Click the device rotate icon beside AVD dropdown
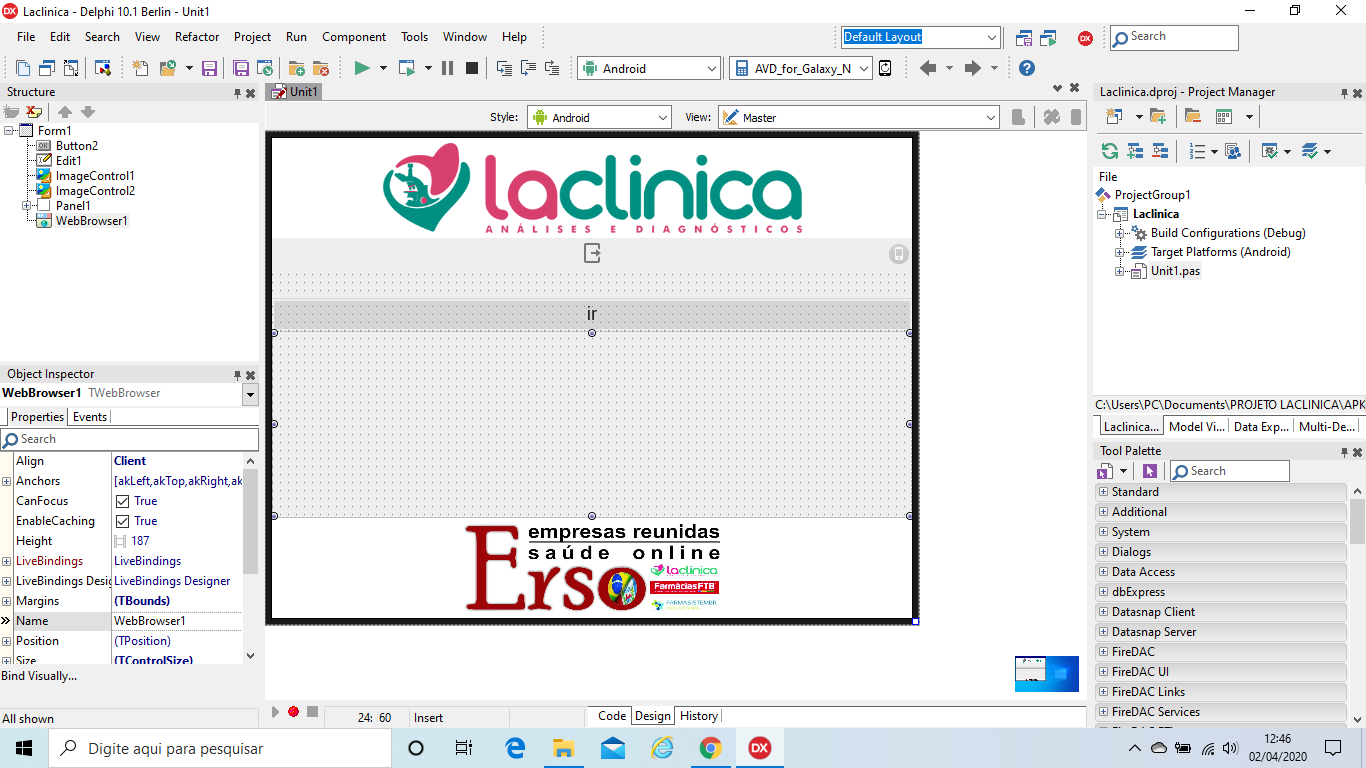The image size is (1366, 768). 884,68
